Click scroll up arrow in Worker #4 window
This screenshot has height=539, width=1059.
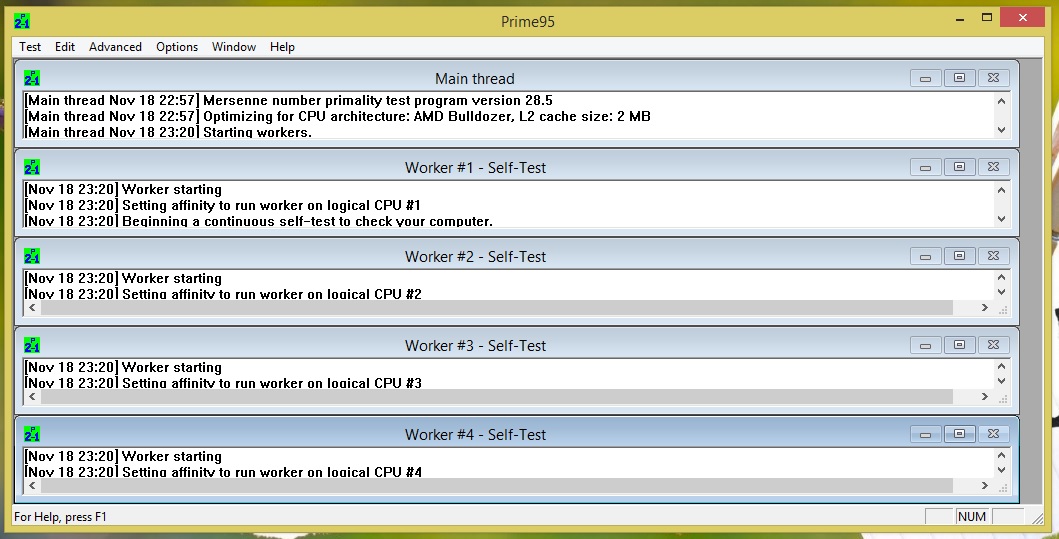[x=1002, y=455]
